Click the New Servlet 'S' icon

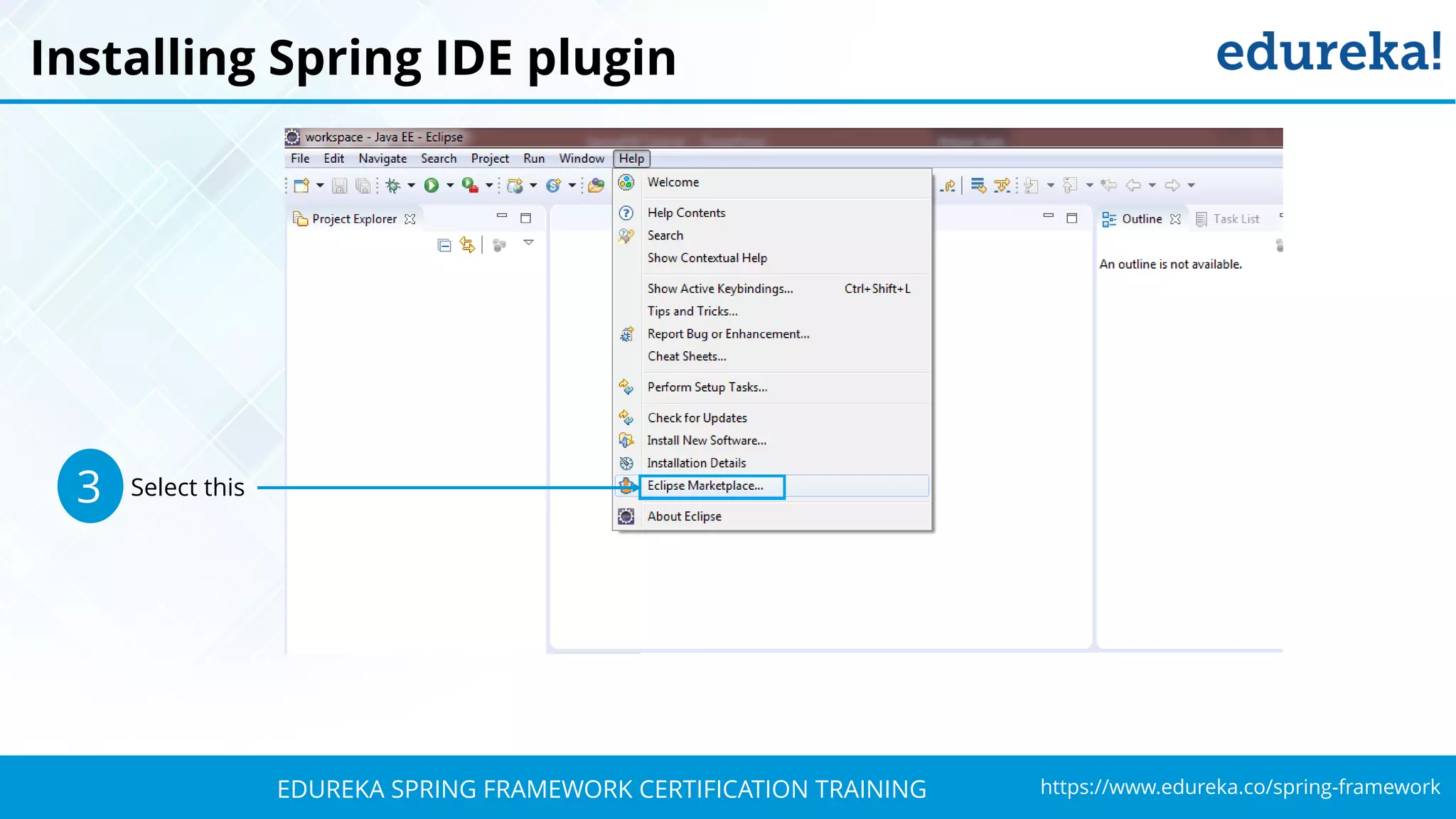tap(553, 186)
